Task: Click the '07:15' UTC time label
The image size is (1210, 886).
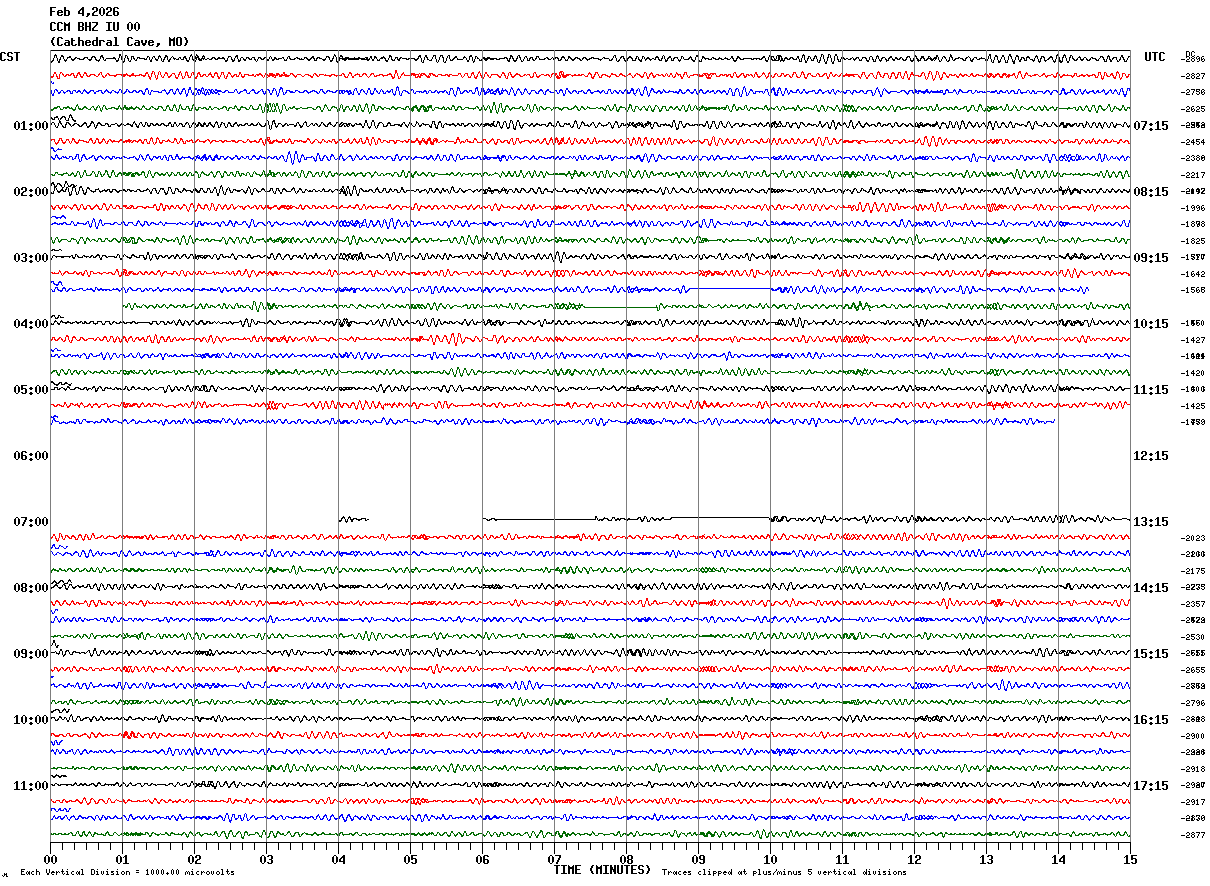Action: (x=1151, y=126)
